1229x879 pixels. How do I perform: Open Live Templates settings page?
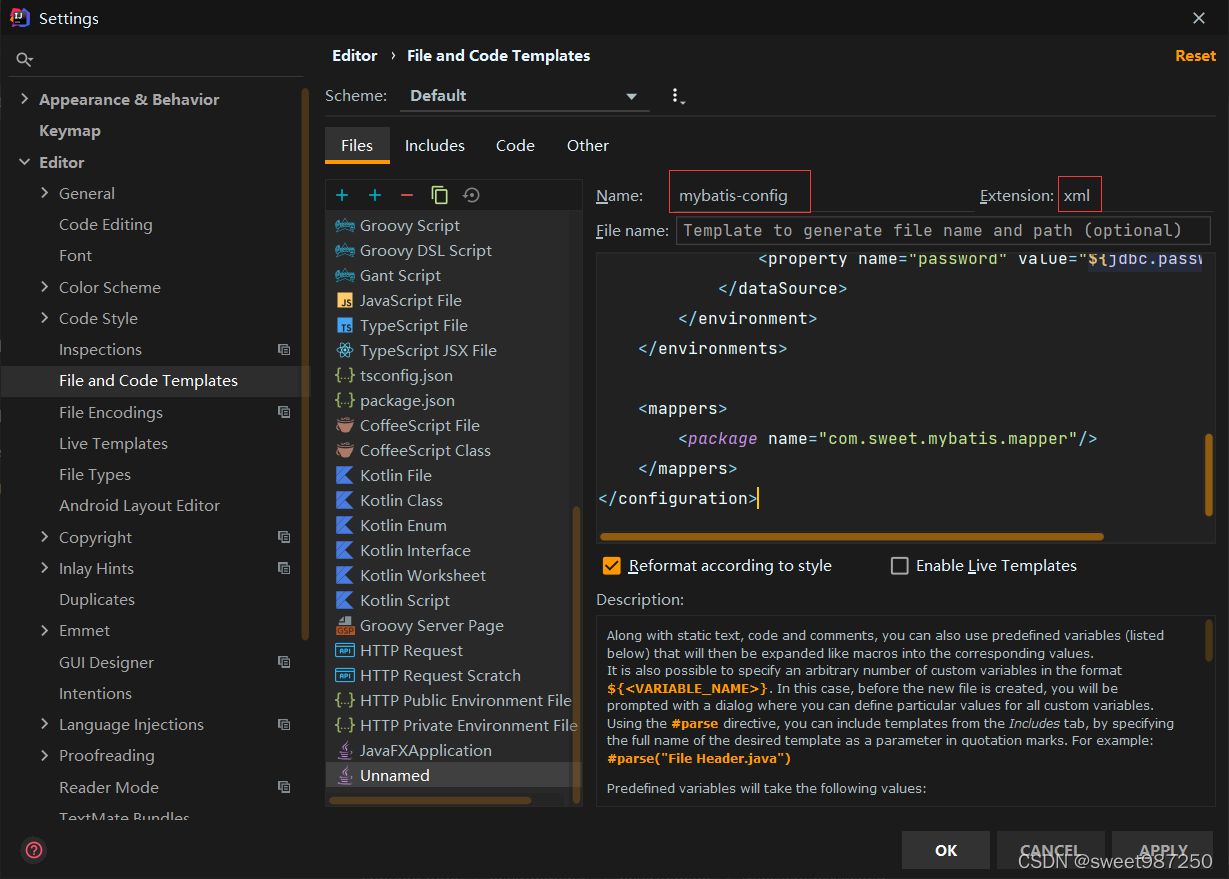113,443
